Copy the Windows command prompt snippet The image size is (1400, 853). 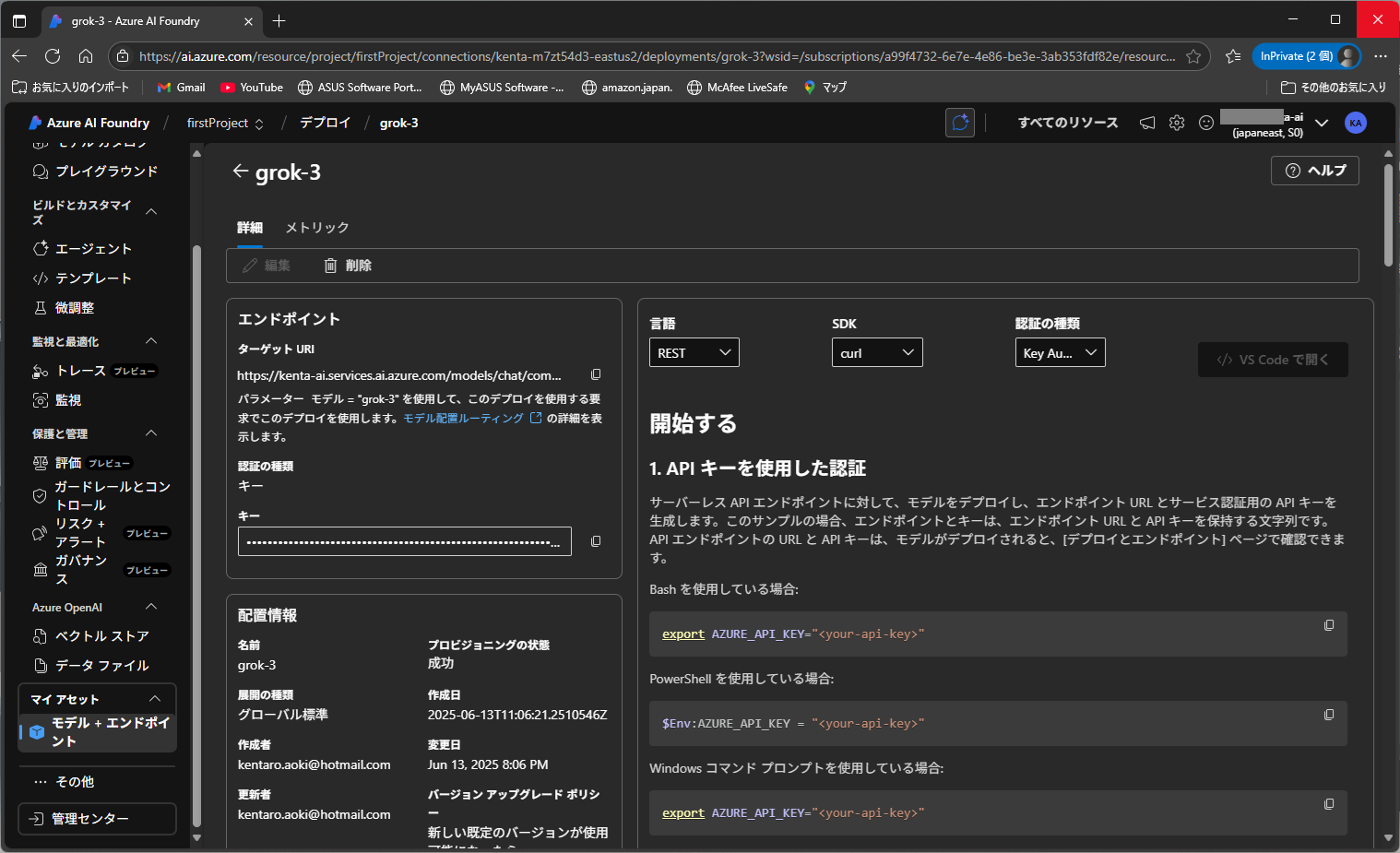click(x=1329, y=804)
